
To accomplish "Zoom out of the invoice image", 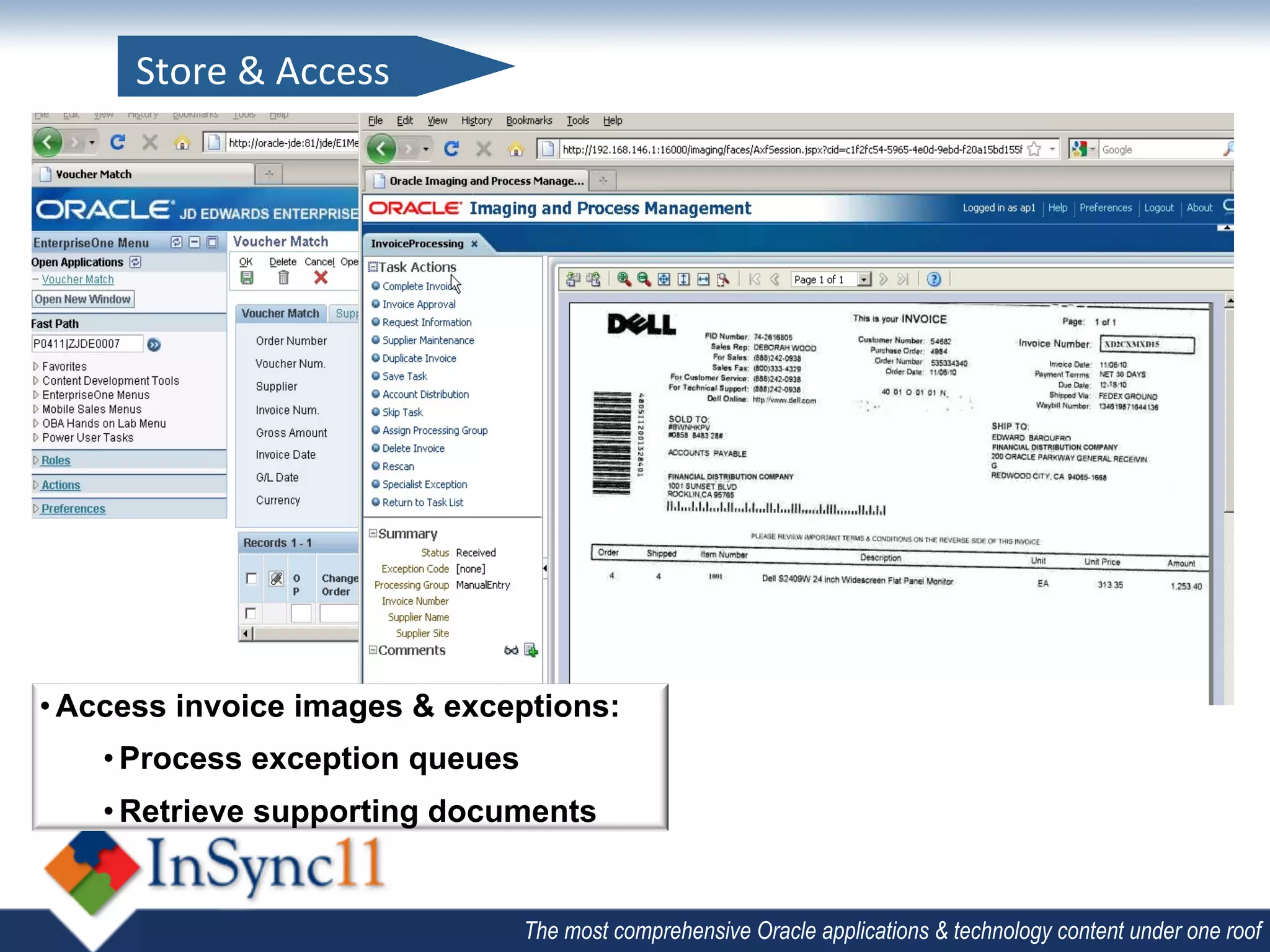I will click(x=644, y=280).
